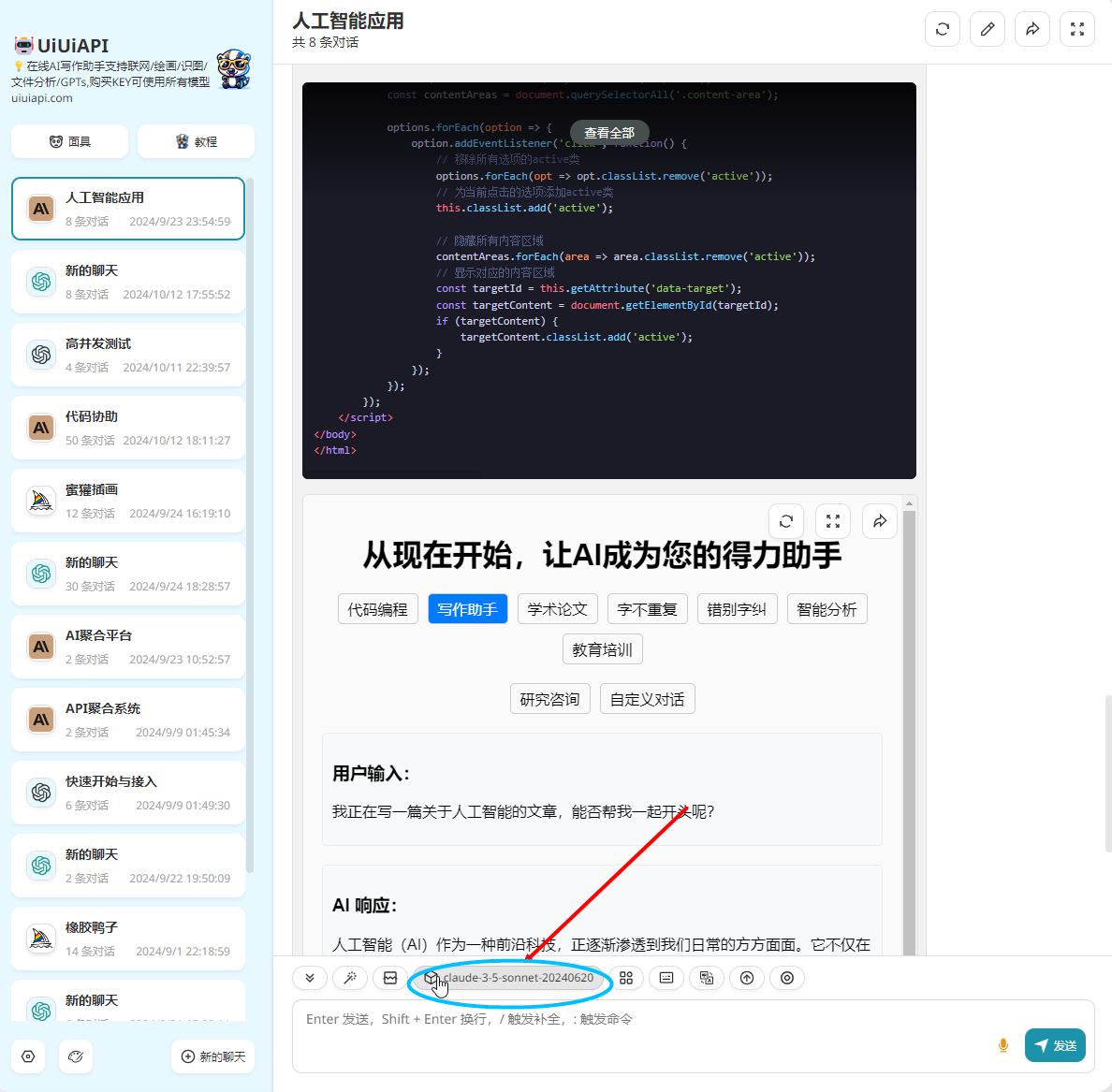
Task: Open the 新的聊天 chat dated 2024/9/22
Action: coord(128,866)
